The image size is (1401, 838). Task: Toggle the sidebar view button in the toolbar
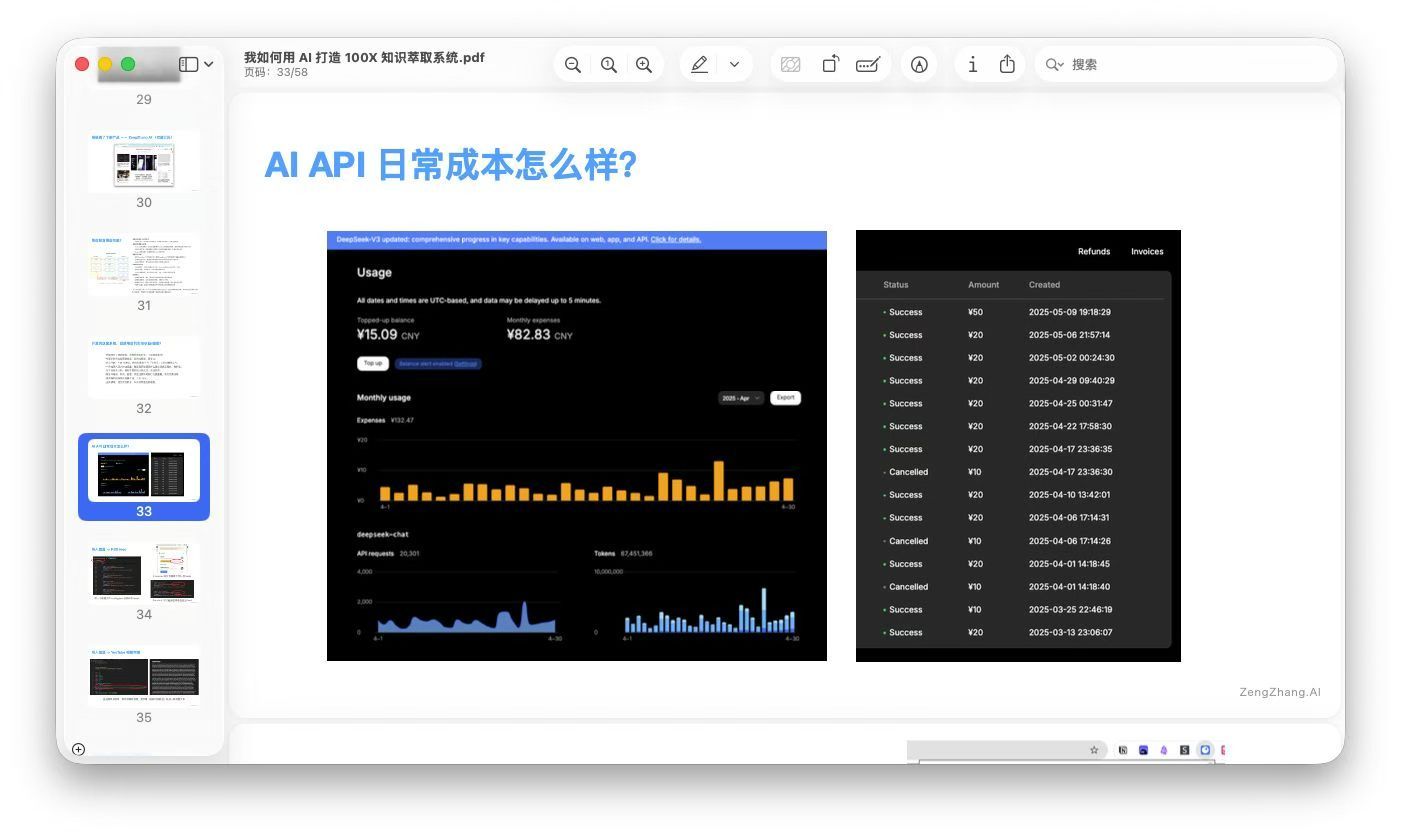tap(188, 64)
